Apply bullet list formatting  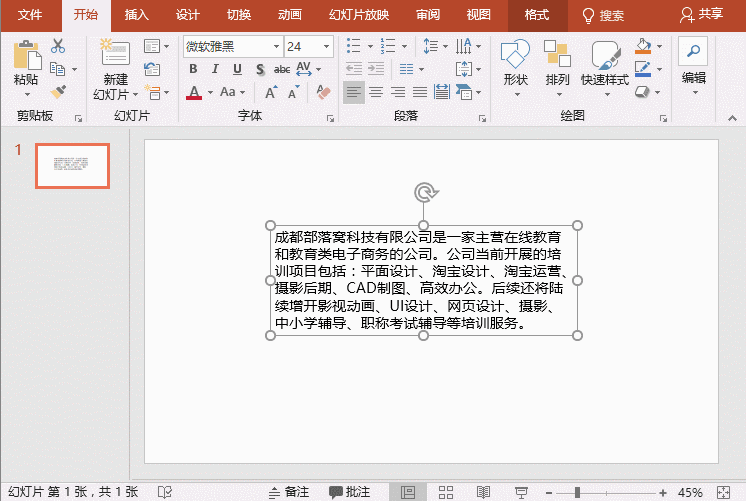(x=353, y=46)
